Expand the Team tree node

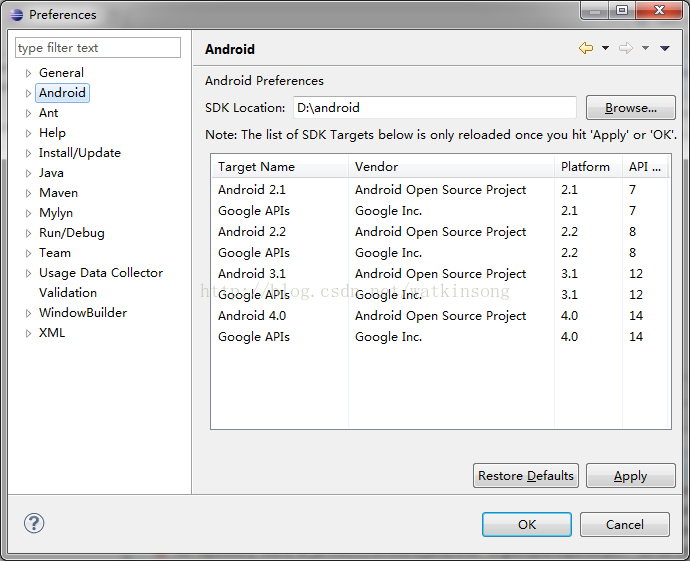(x=28, y=253)
